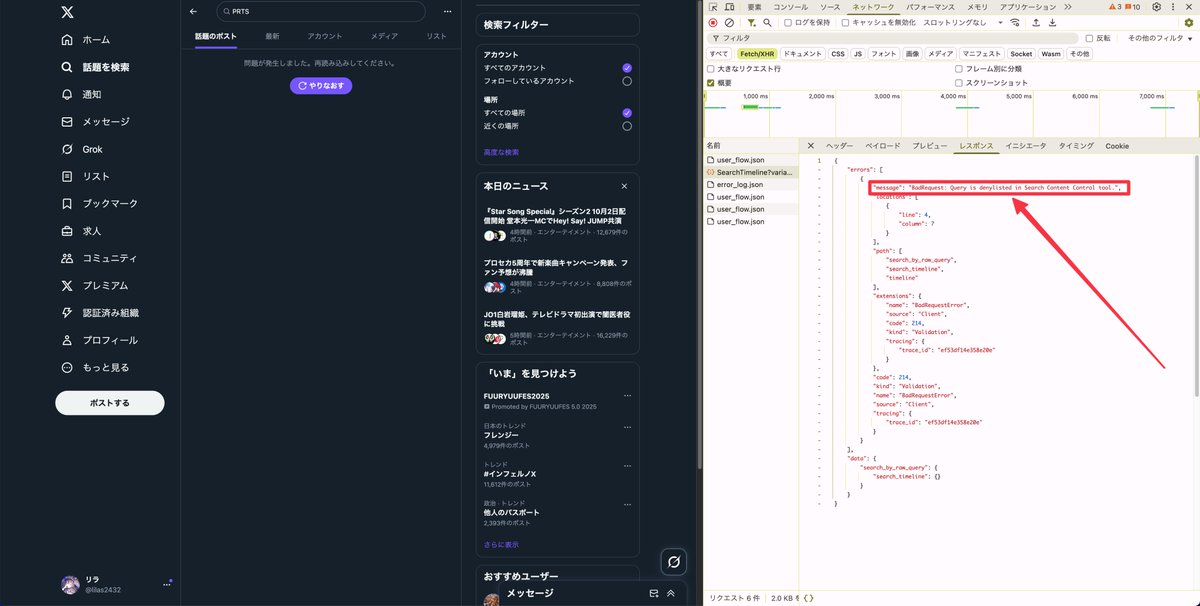Open network search magnifier icon

[x=767, y=22]
